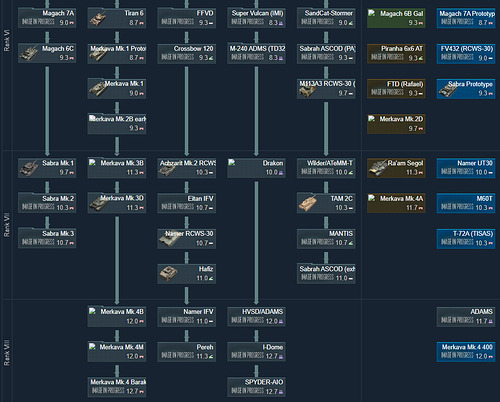500x402 pixels.
Task: Open the M113A3 RCWS-30 vehicle card
Action: tap(326, 89)
